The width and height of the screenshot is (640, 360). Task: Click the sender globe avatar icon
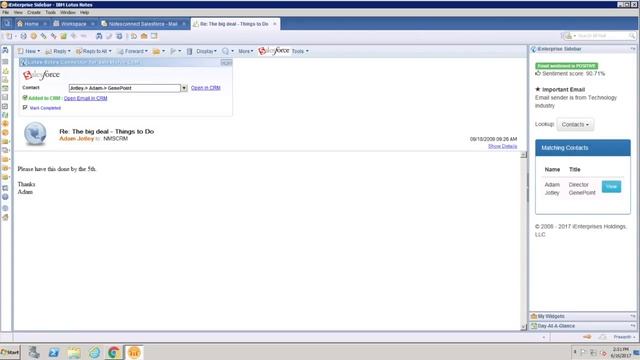[x=35, y=133]
